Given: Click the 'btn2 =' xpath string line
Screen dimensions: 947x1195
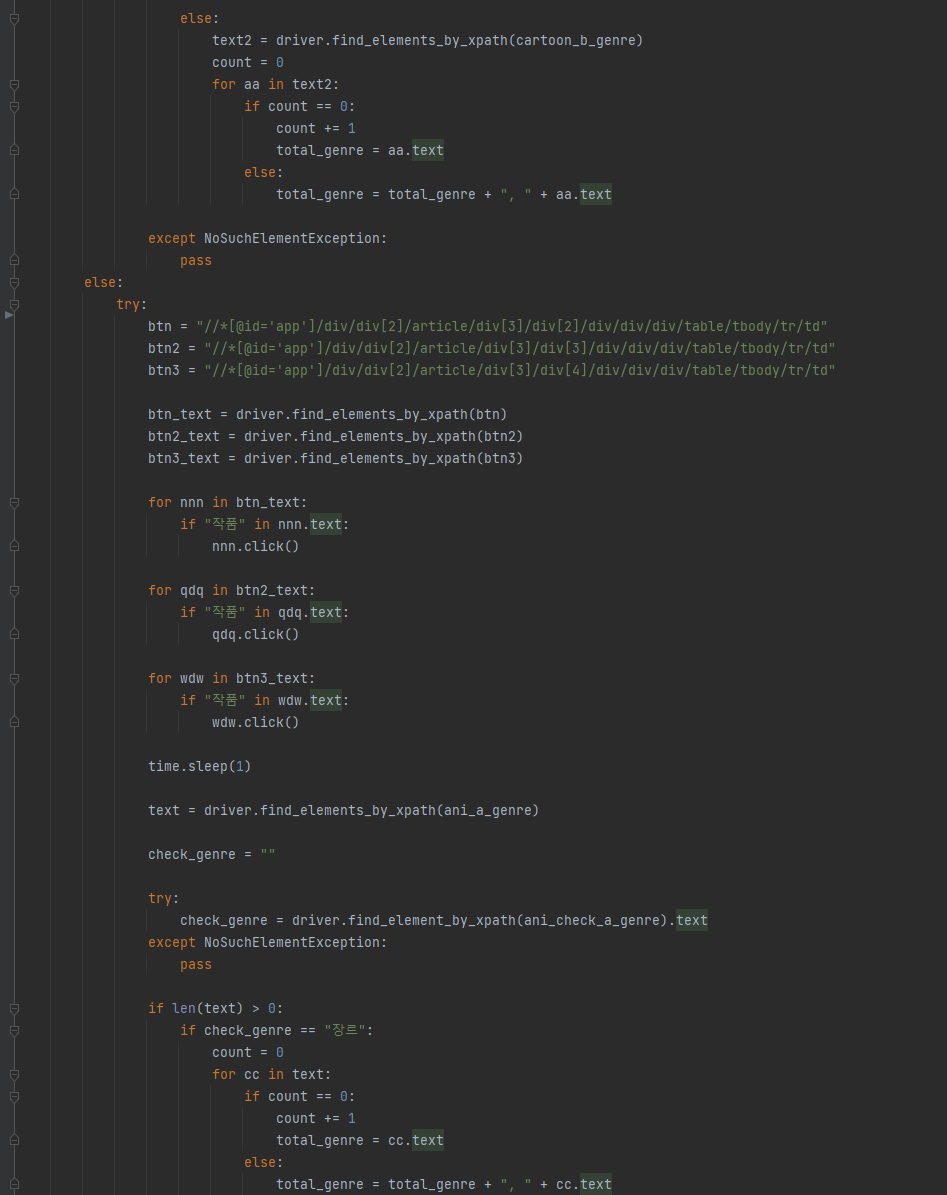Looking at the screenshot, I should (491, 348).
